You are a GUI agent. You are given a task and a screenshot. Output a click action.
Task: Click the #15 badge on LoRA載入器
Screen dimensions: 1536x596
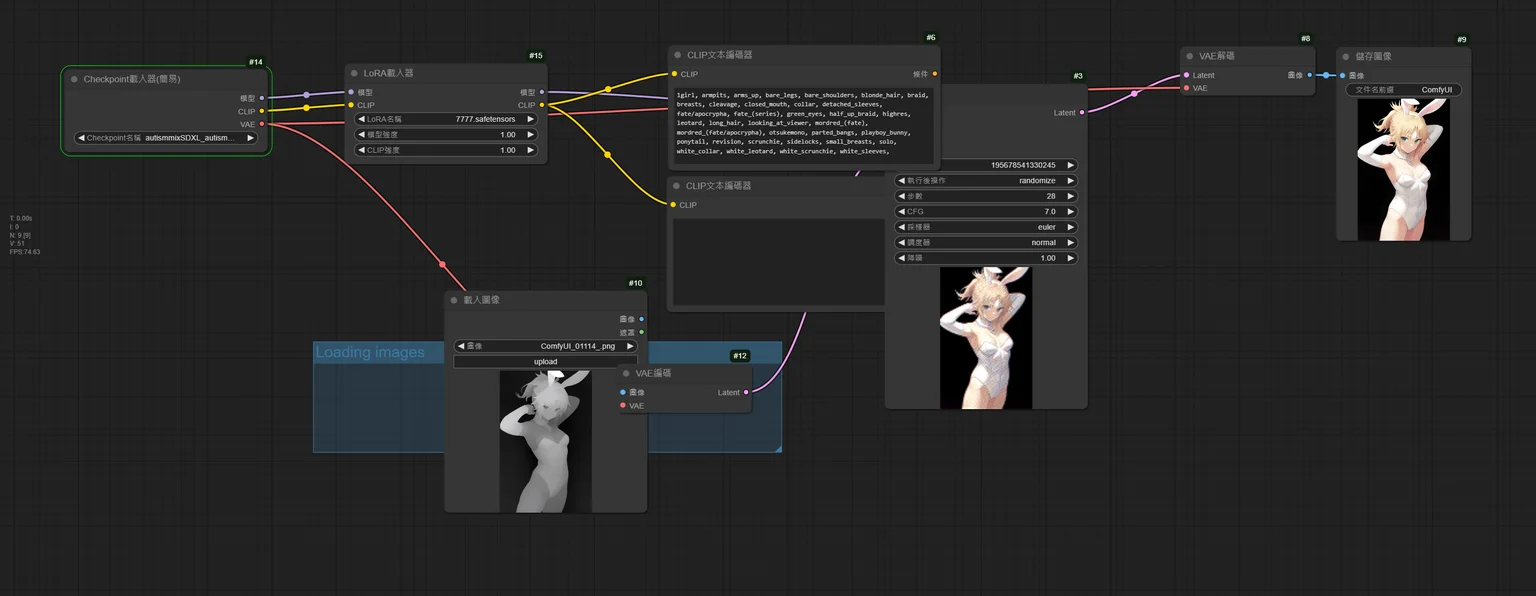click(x=536, y=56)
